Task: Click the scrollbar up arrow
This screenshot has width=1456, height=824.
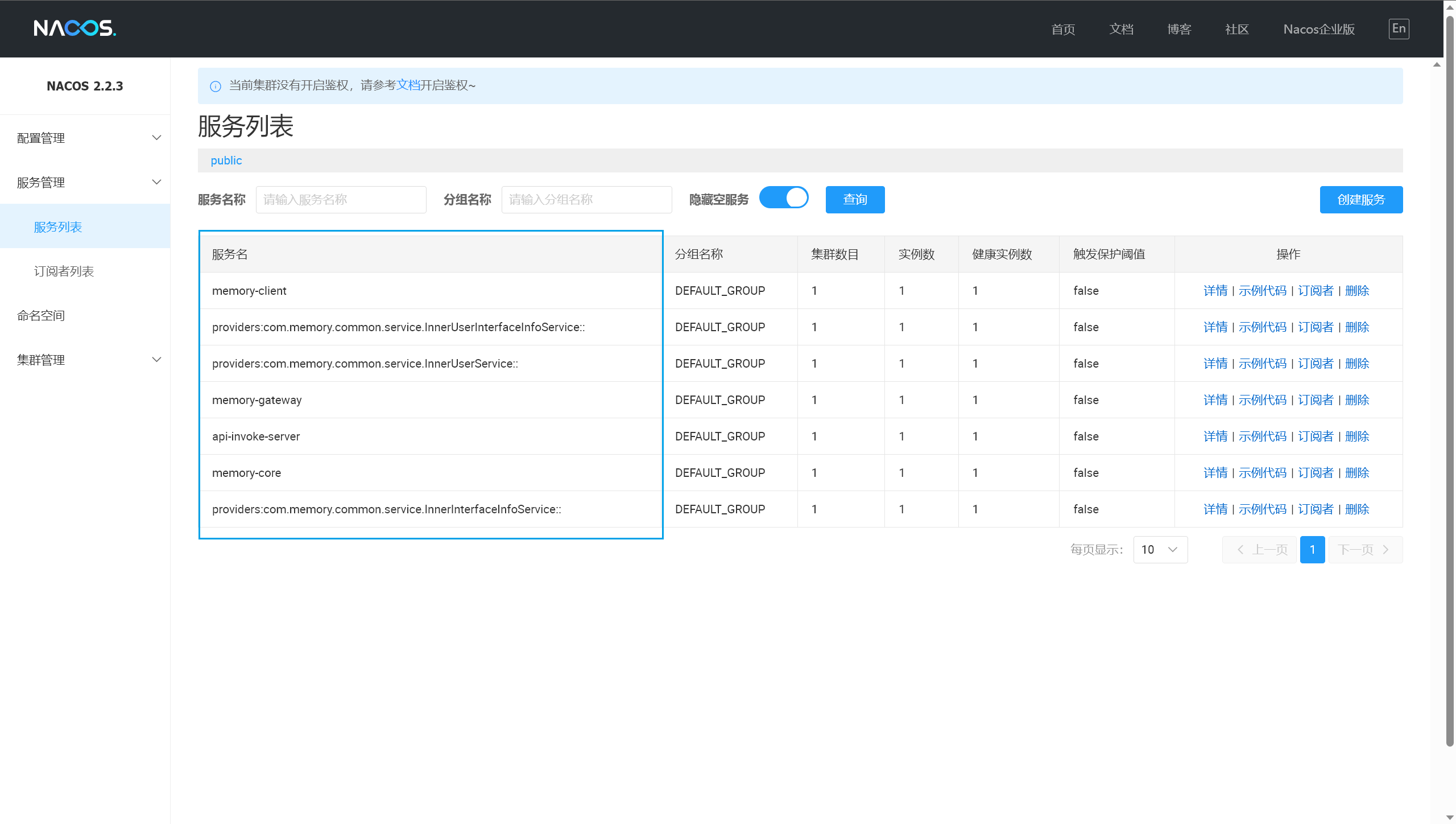Action: (1450, 7)
